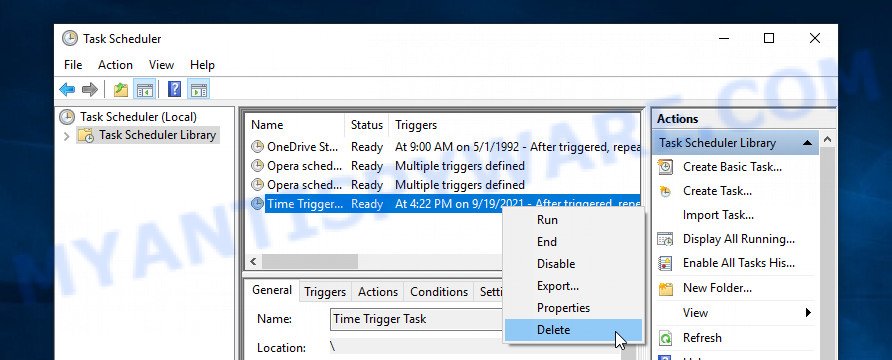Open the View submenu arrow in Actions
892x360 pixels.
[x=808, y=312]
